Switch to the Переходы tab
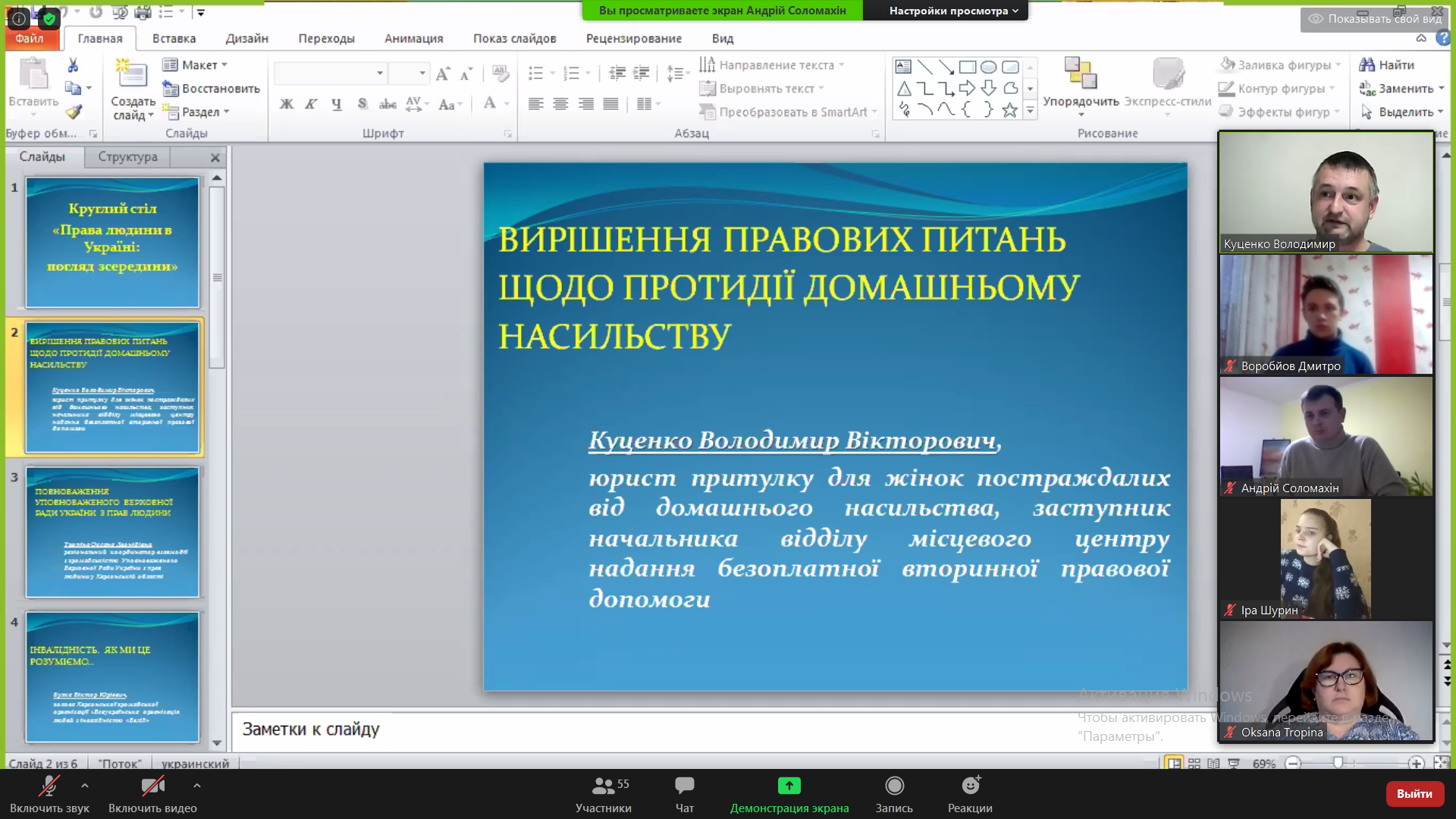 point(326,39)
